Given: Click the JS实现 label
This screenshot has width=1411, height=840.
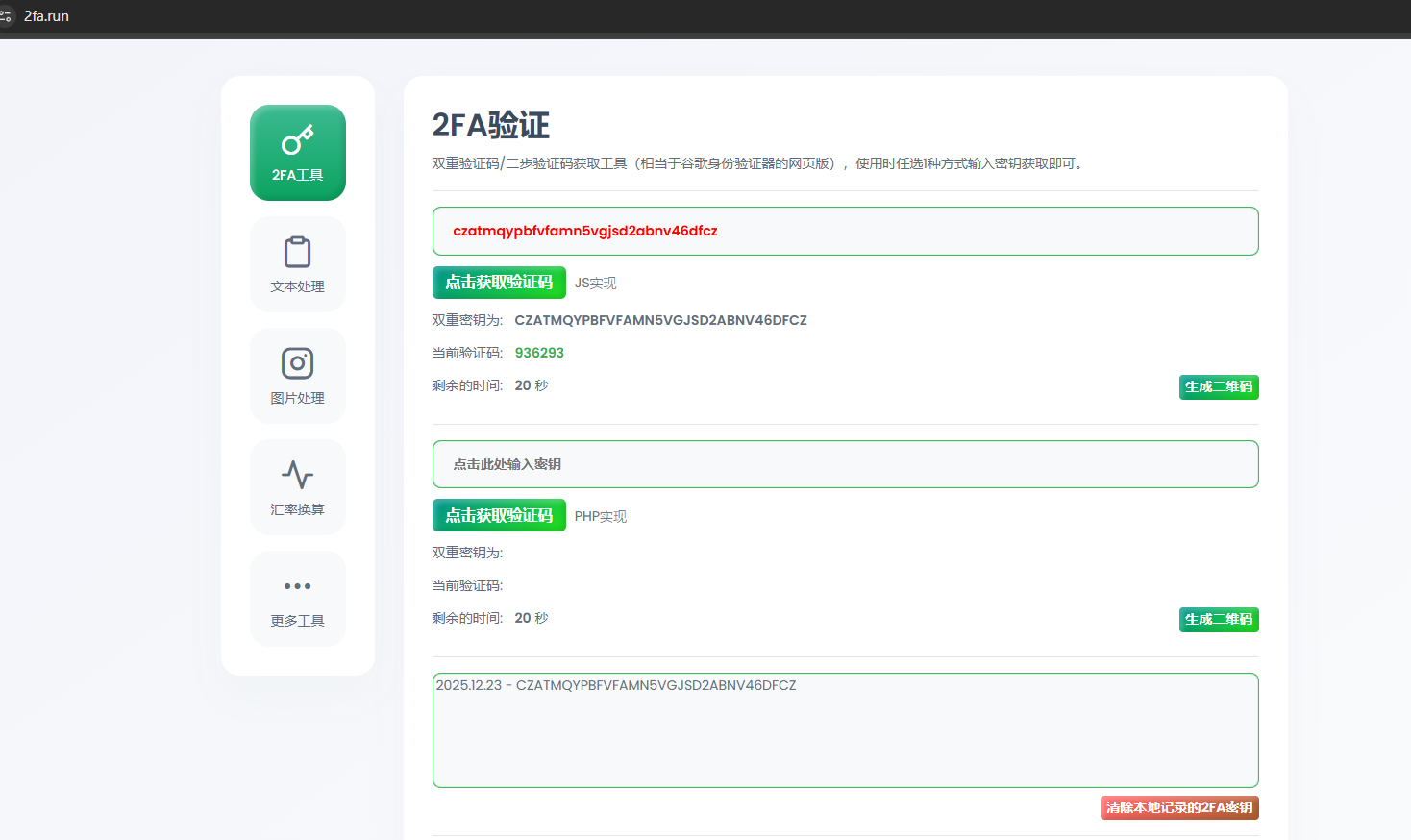Looking at the screenshot, I should pos(595,284).
